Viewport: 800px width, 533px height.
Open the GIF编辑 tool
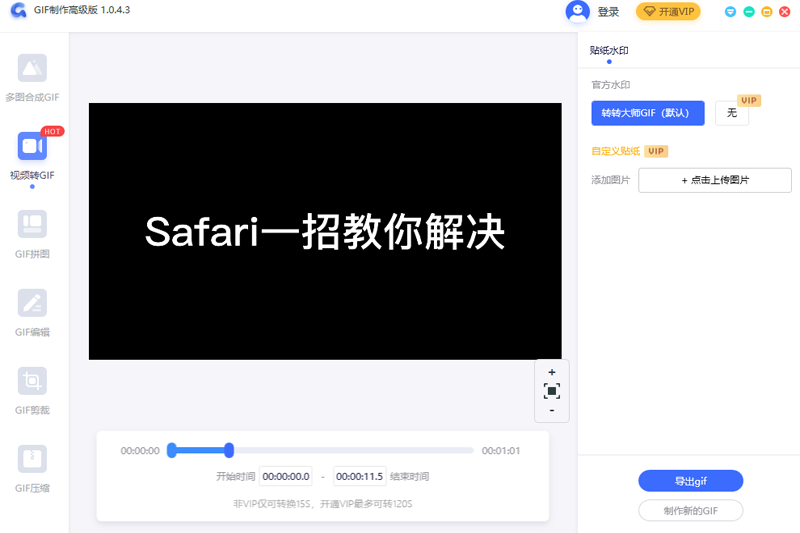32,303
